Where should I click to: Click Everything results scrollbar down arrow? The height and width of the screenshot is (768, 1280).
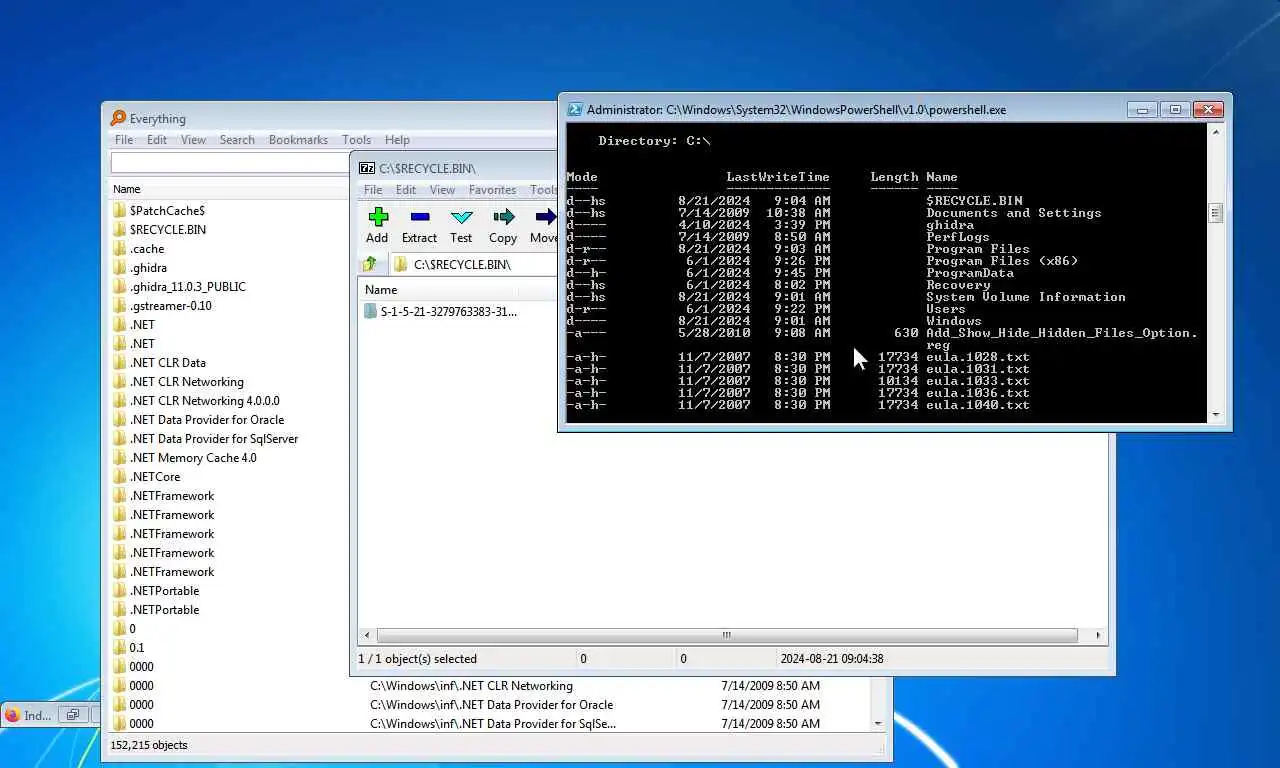(878, 723)
